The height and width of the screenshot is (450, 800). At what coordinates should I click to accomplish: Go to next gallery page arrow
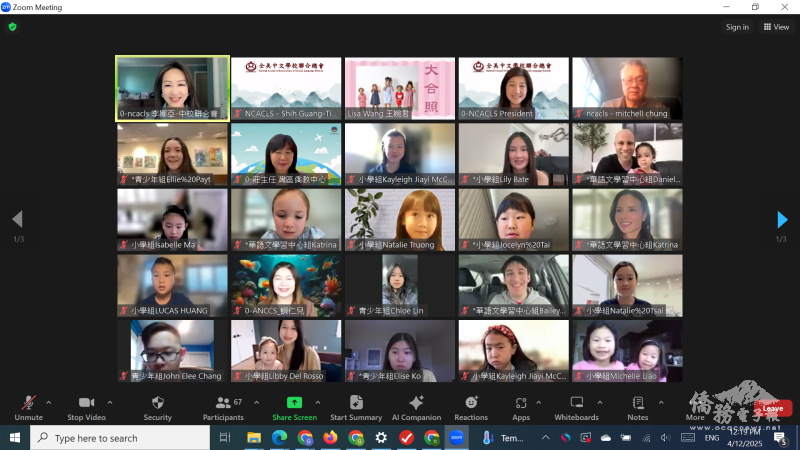click(x=782, y=220)
